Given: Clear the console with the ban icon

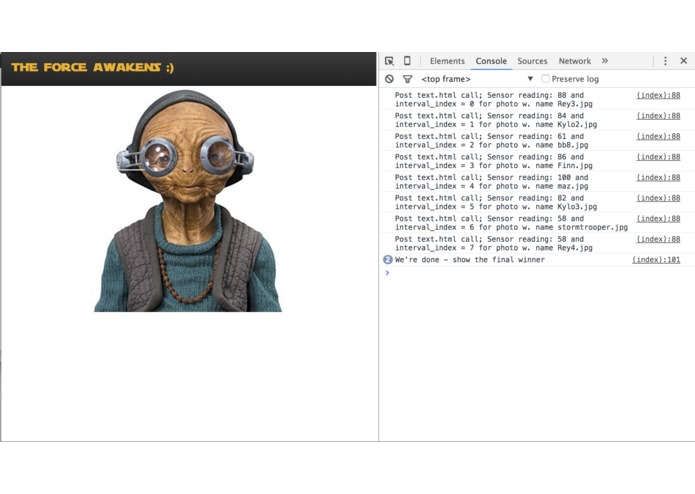Looking at the screenshot, I should click(389, 79).
